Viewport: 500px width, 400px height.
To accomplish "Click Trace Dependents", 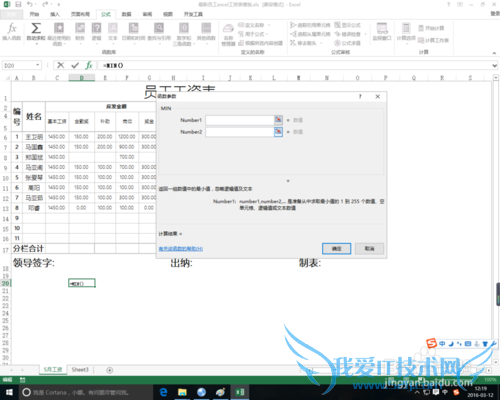I will coord(310,34).
